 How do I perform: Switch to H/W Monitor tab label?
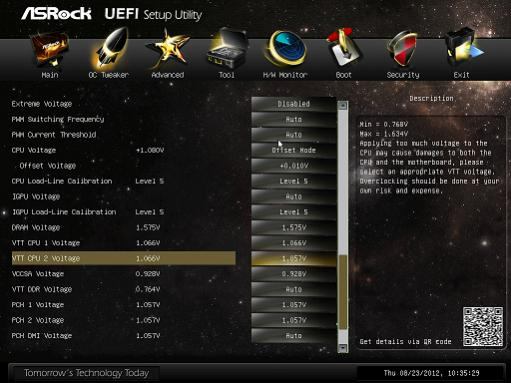pos(285,75)
